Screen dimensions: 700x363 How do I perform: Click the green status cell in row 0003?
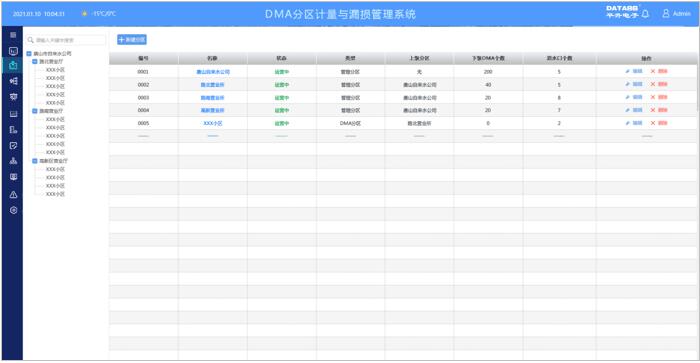click(x=282, y=98)
